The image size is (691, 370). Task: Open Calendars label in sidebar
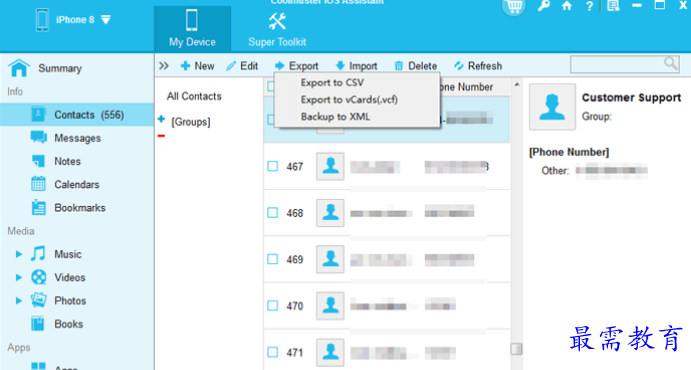click(x=77, y=185)
